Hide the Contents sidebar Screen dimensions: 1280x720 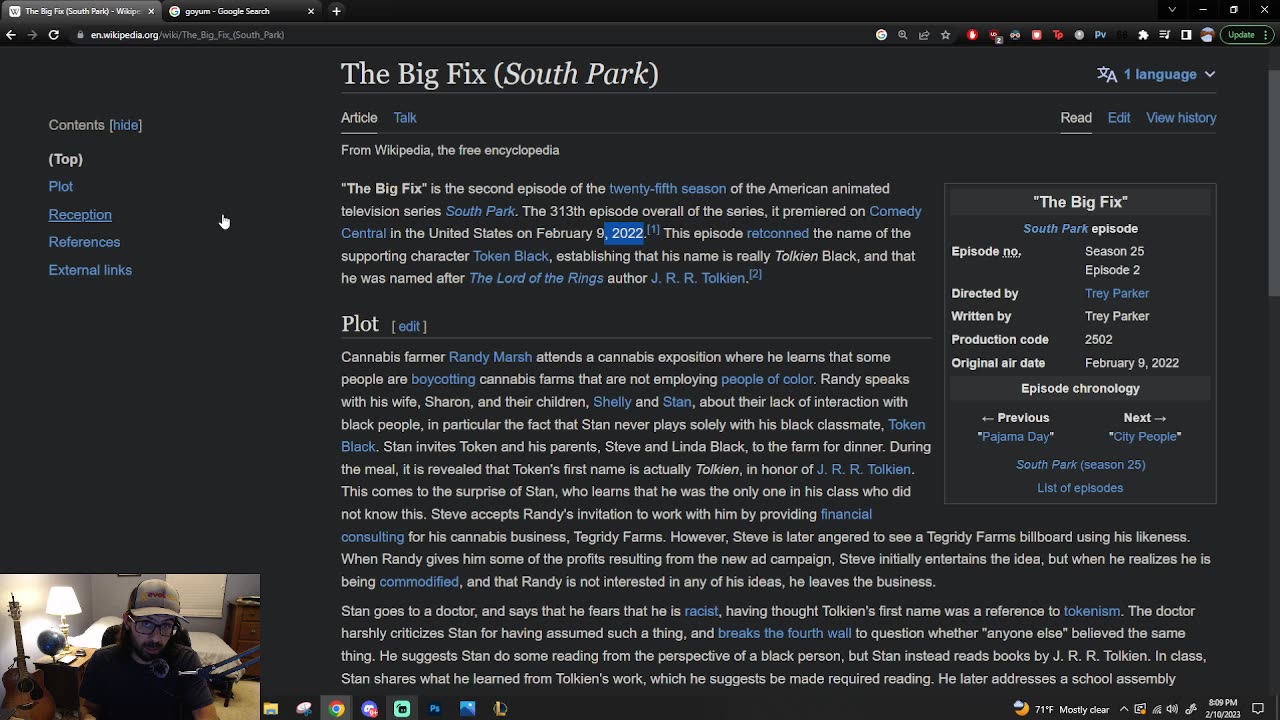[125, 125]
